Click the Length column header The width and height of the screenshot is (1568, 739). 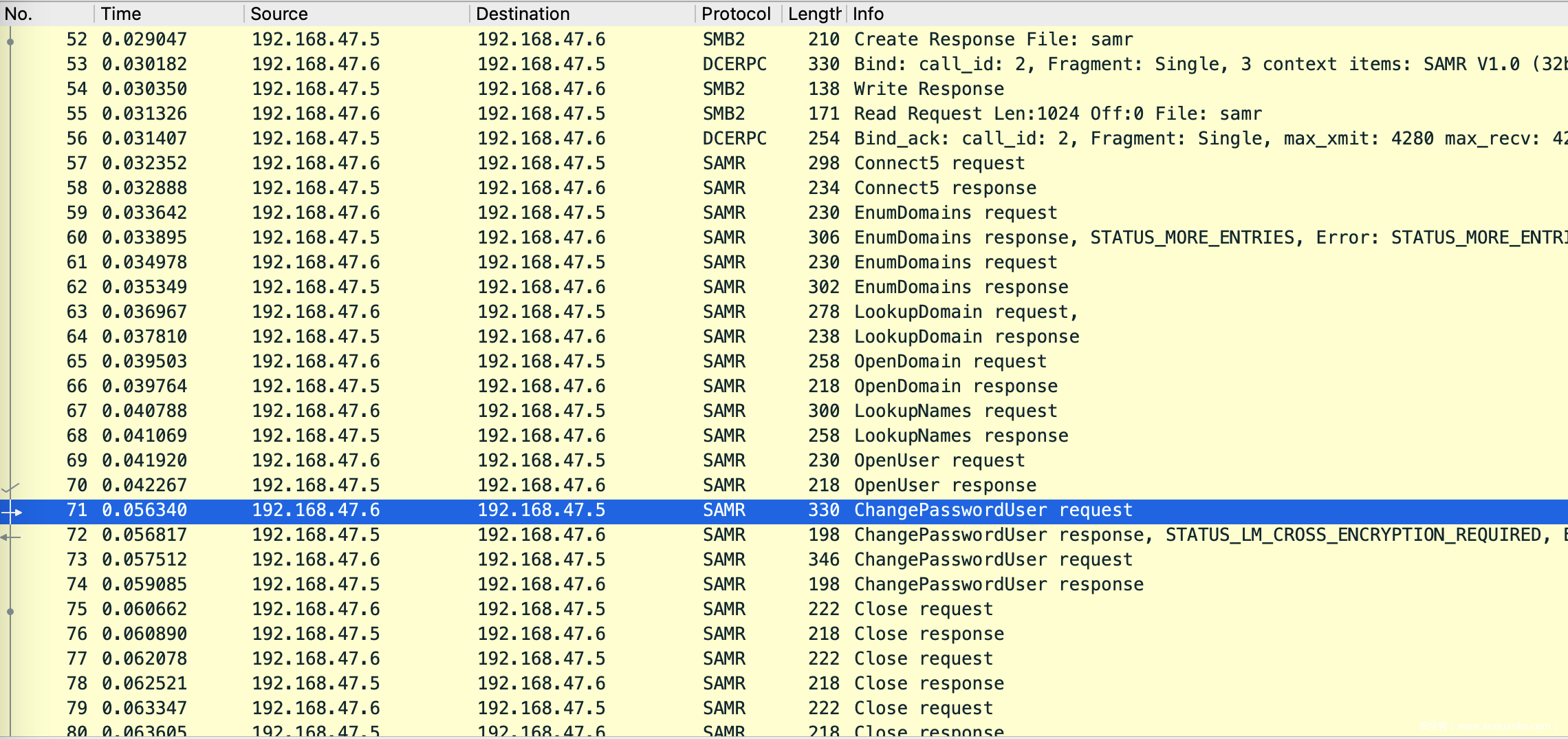coord(814,14)
